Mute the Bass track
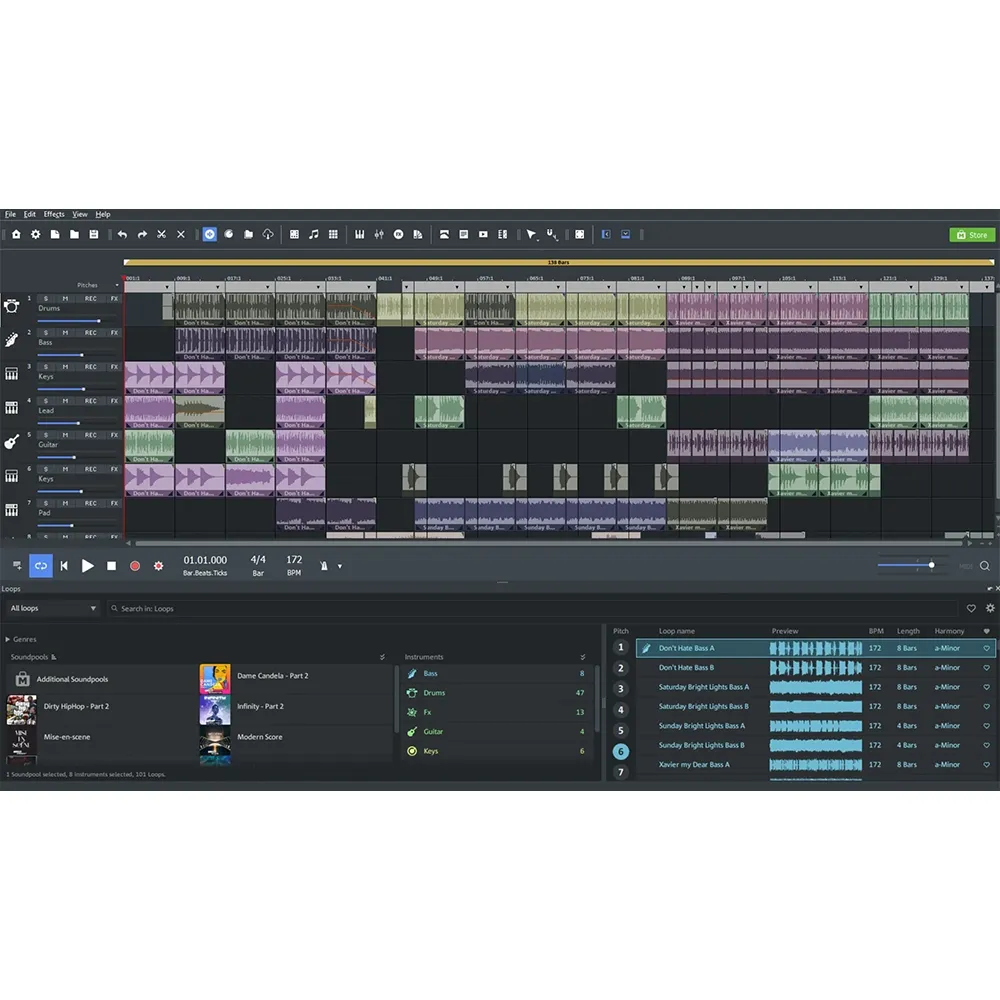This screenshot has height=1000, width=1000. coord(65,332)
